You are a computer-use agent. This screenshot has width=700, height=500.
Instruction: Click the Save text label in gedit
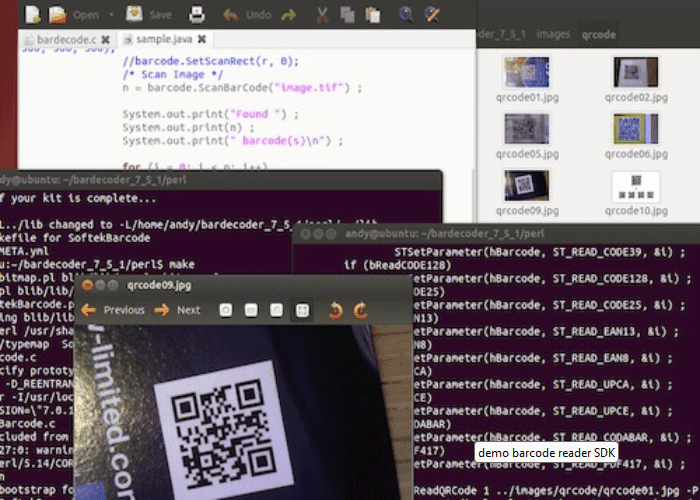(x=160, y=15)
